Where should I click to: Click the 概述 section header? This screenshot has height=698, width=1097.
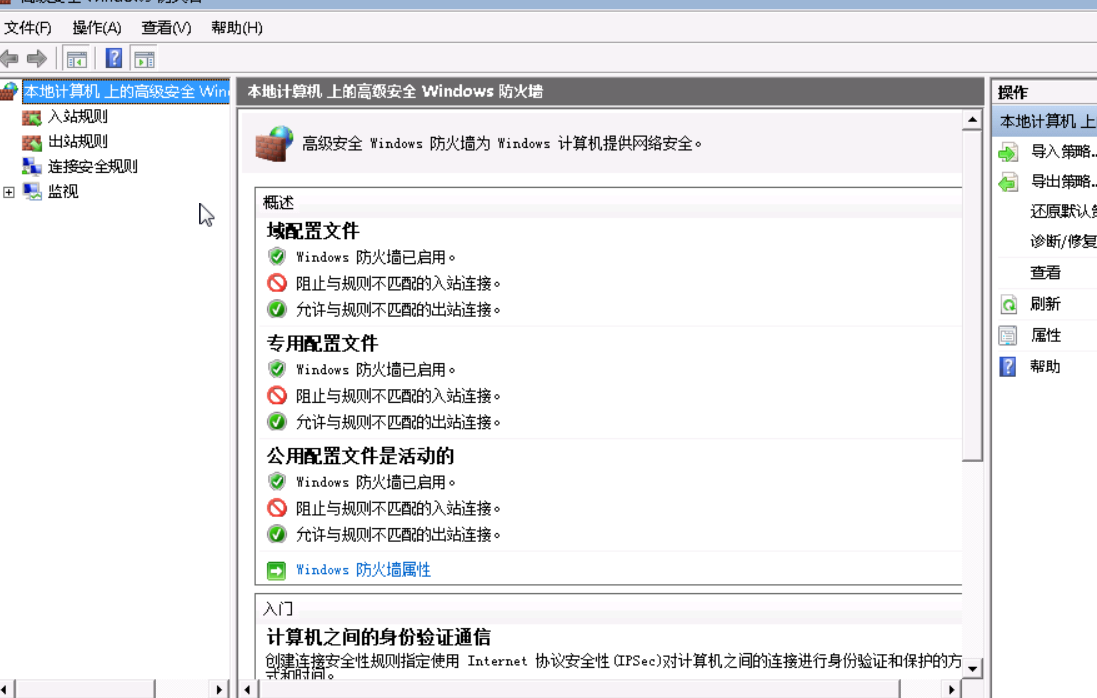tap(278, 203)
